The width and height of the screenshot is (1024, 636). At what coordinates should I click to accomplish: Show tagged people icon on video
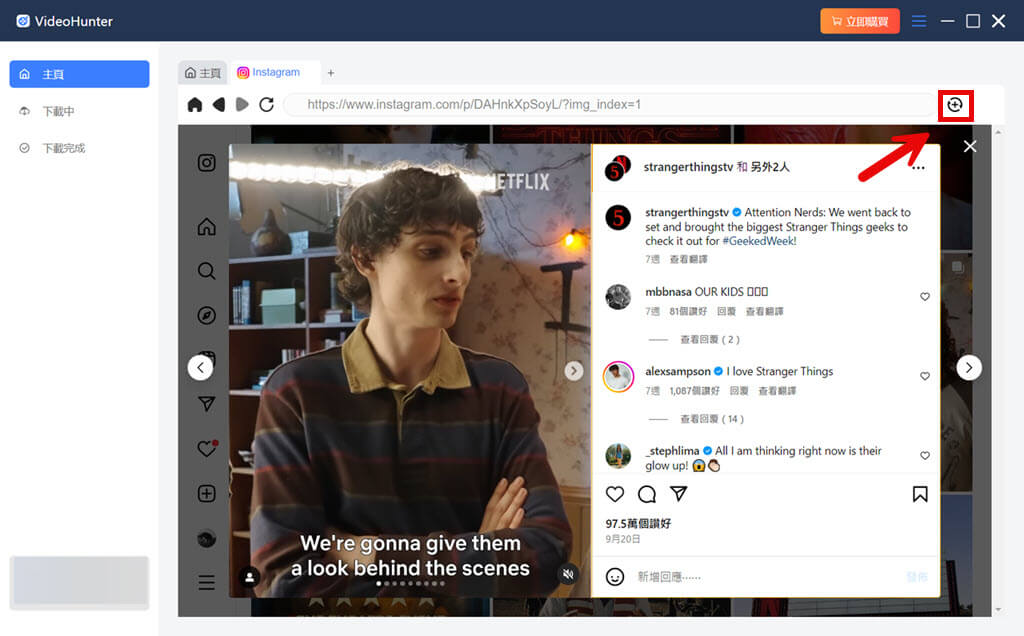(x=249, y=577)
